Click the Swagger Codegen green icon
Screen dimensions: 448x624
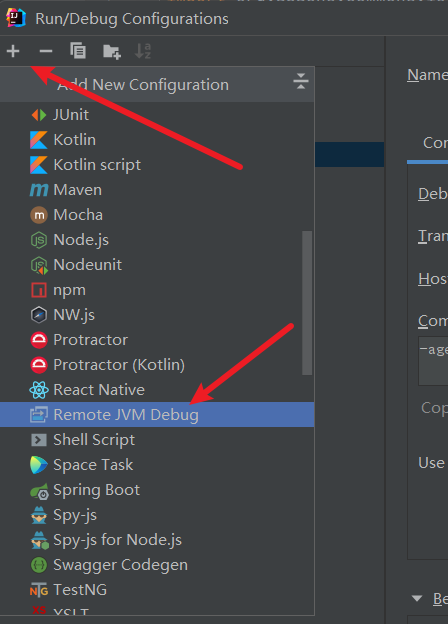[39, 565]
